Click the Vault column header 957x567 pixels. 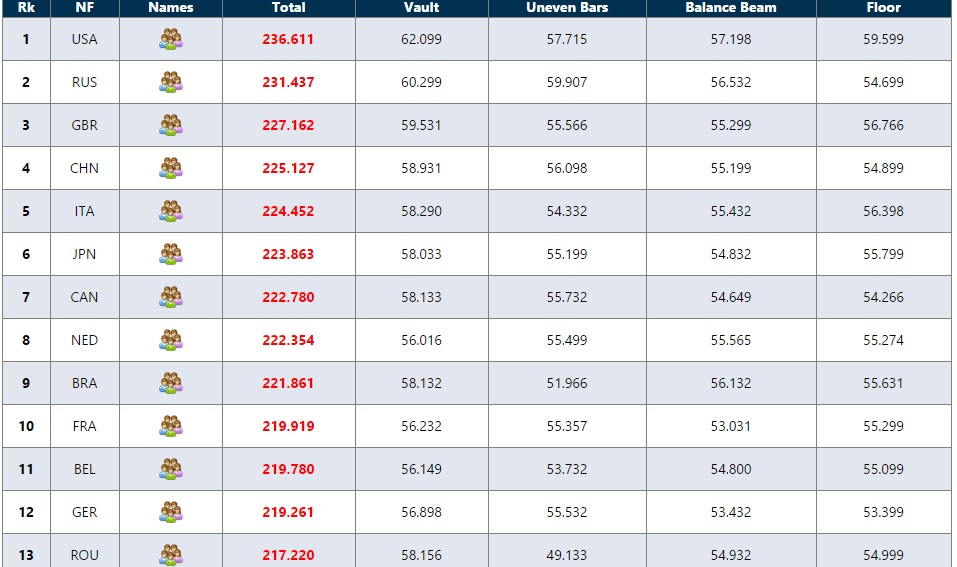pos(421,8)
